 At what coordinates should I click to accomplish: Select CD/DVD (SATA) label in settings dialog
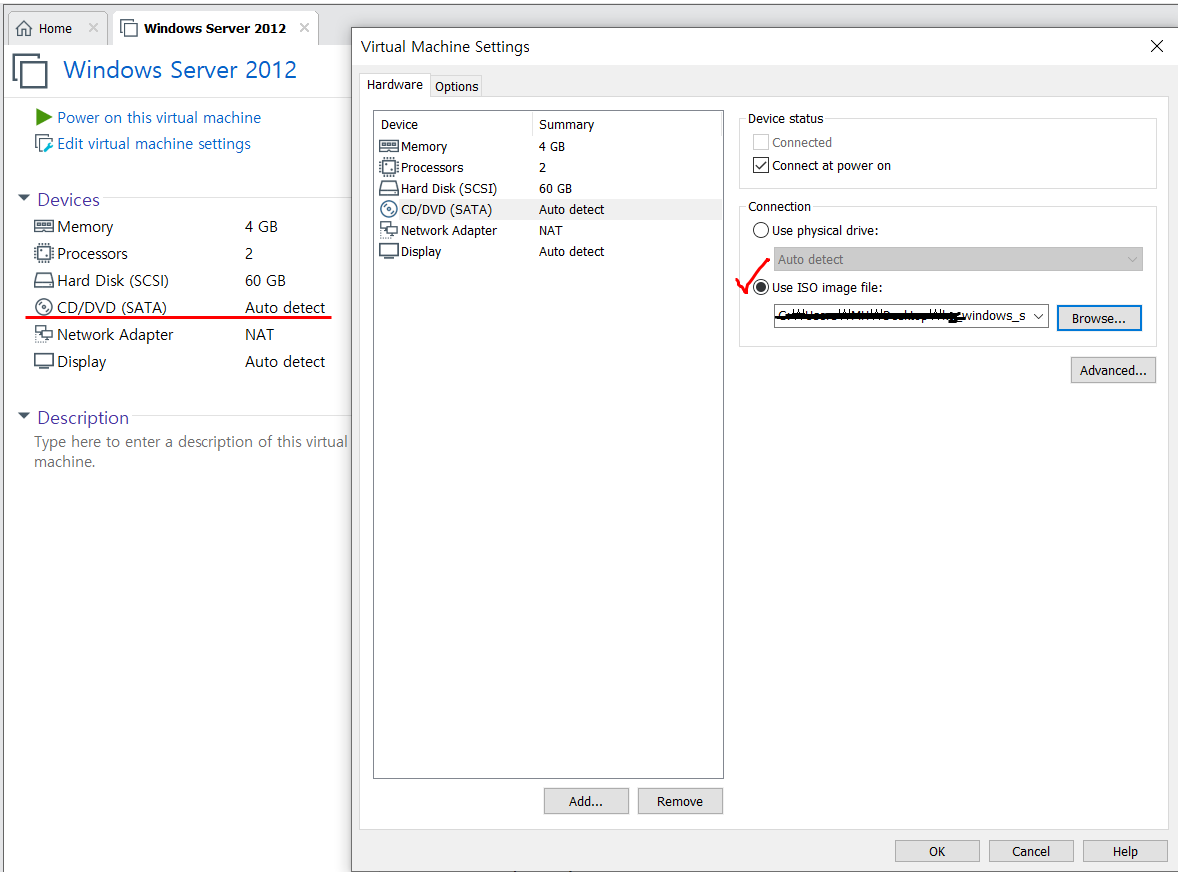tap(446, 210)
